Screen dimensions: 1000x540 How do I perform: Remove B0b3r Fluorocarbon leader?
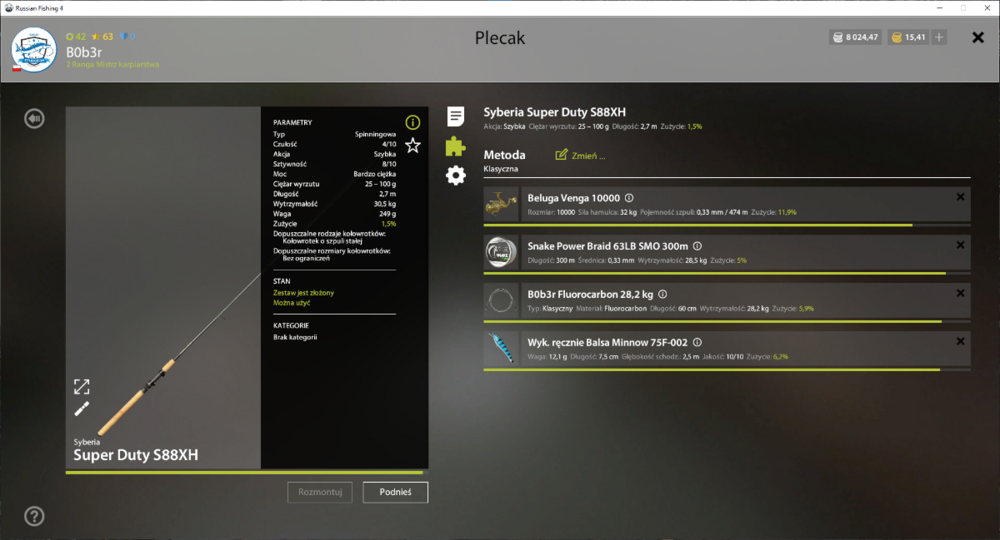960,293
